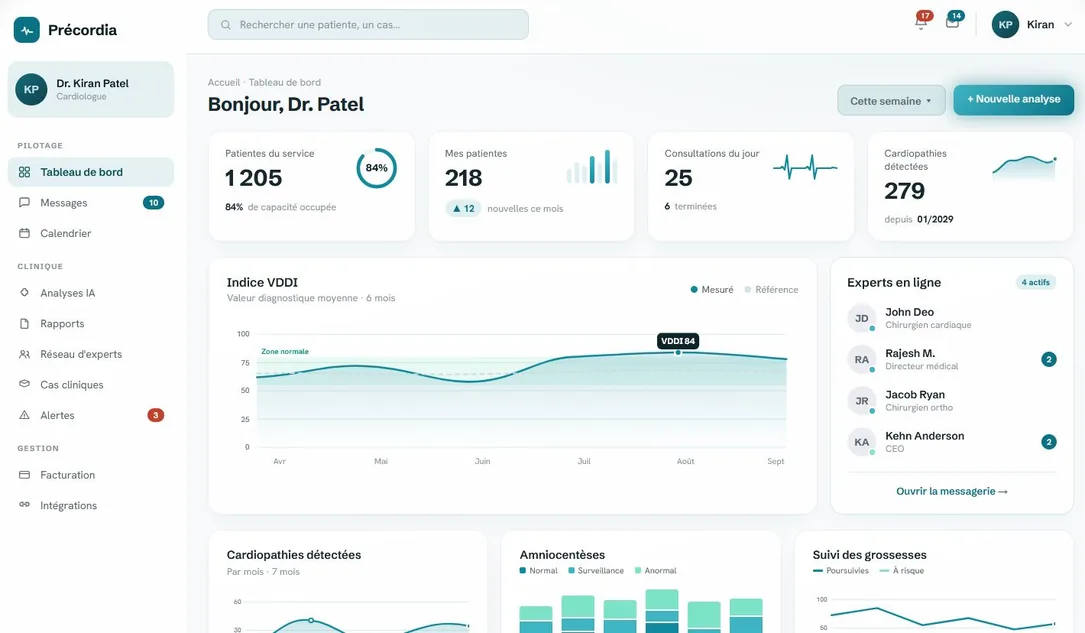Click the 1 205 patientes value
This screenshot has height=633, width=1085.
(253, 178)
